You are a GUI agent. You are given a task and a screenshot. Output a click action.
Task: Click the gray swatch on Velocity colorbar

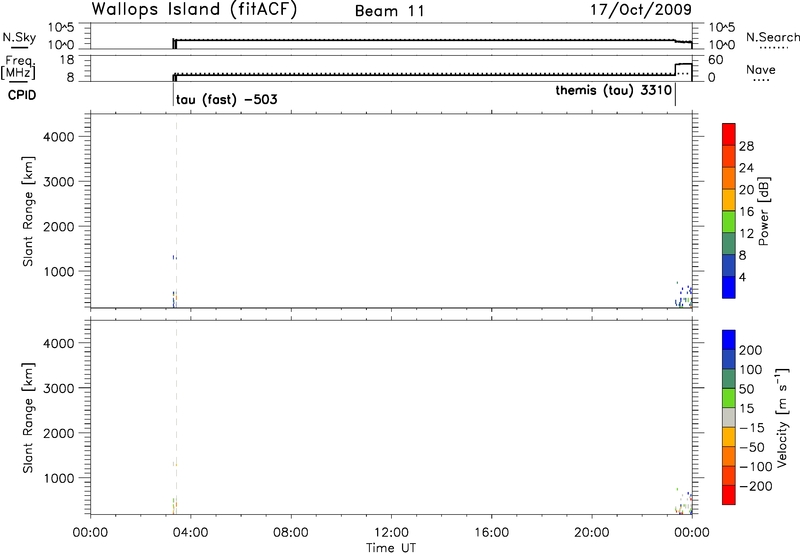point(729,418)
